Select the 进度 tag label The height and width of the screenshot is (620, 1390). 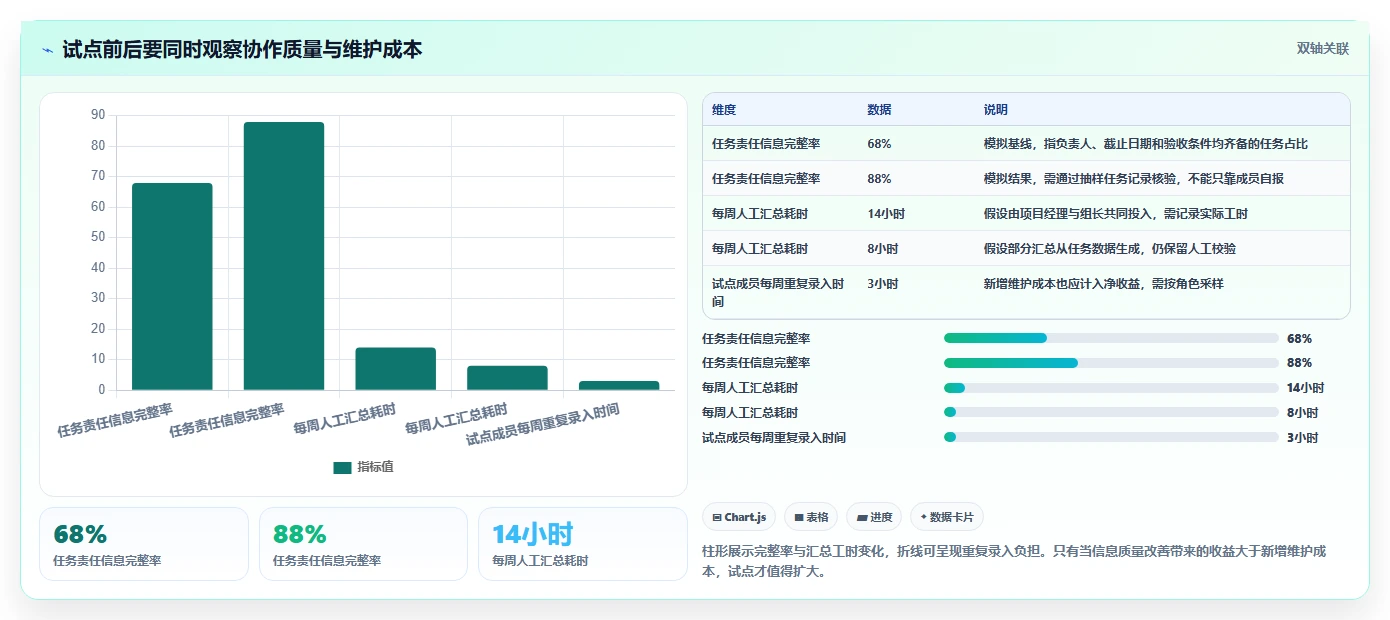point(881,518)
